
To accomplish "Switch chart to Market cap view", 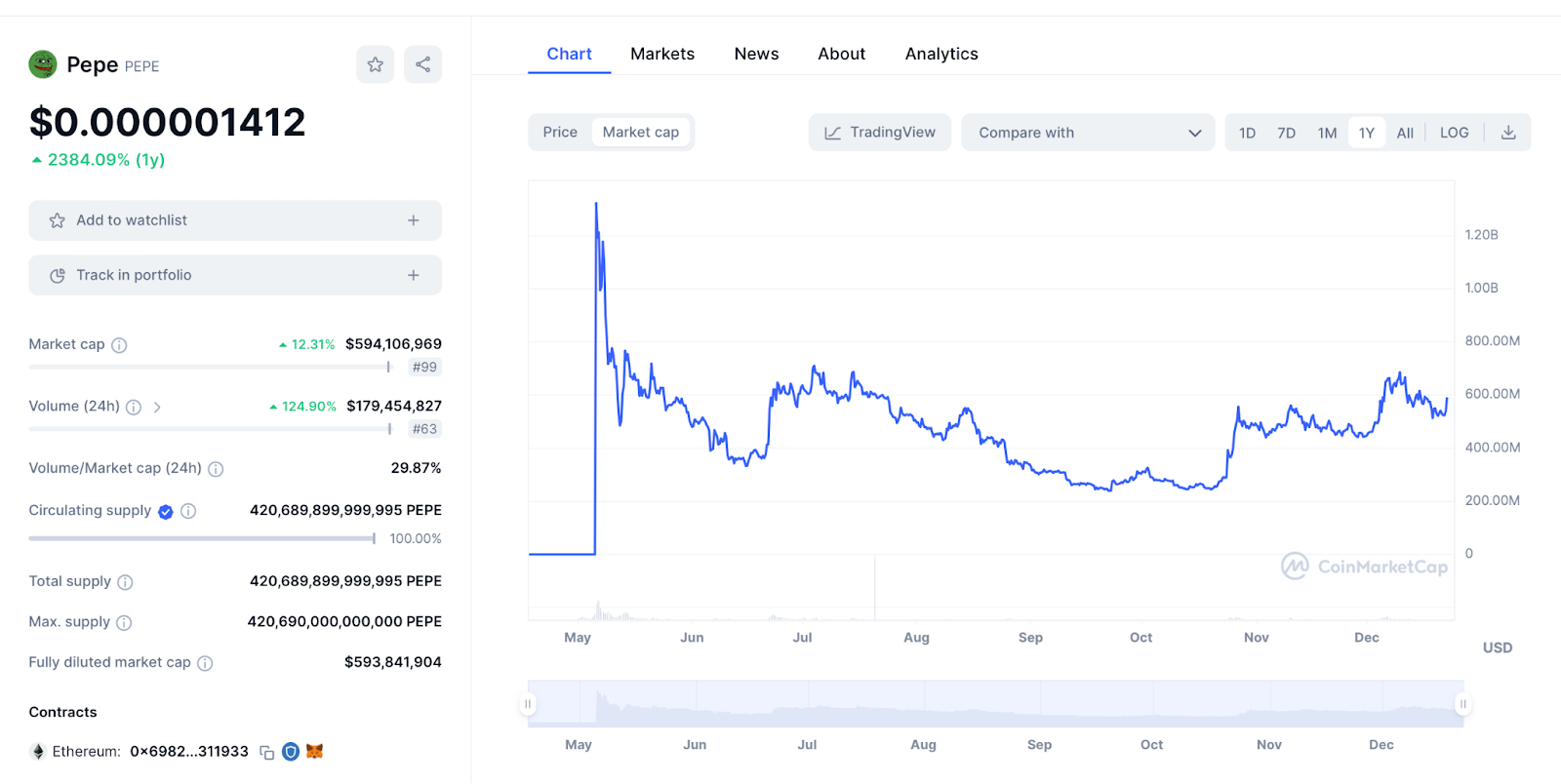I will 641,133.
